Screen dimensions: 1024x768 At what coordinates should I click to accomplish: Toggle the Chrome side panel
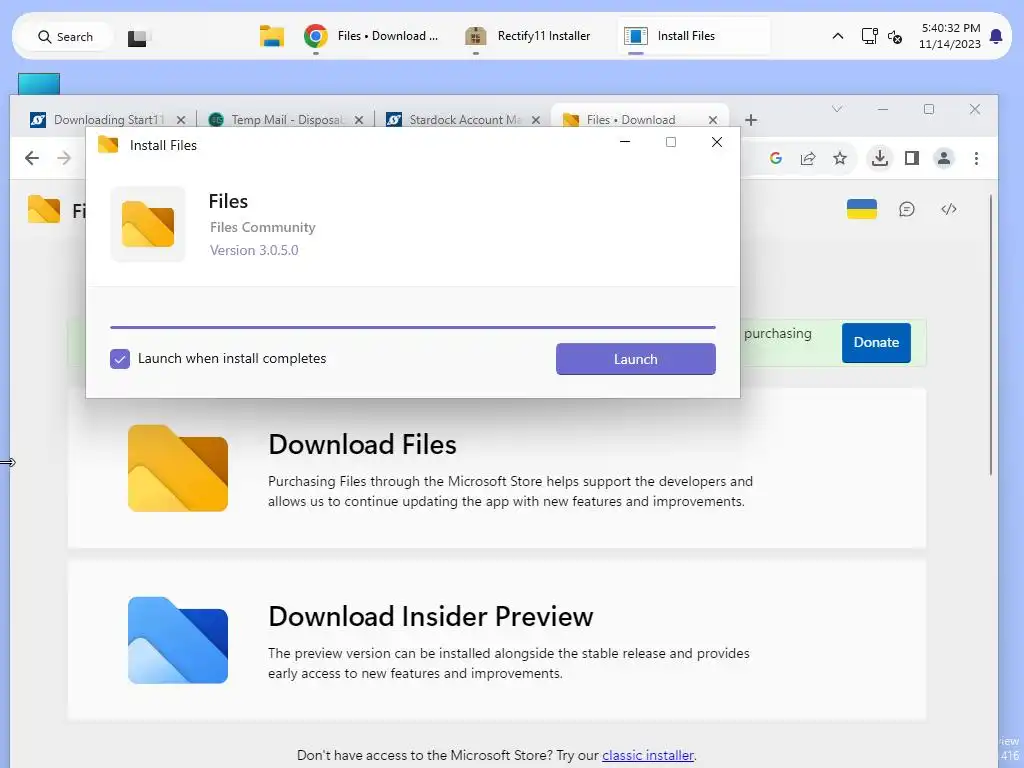912,158
